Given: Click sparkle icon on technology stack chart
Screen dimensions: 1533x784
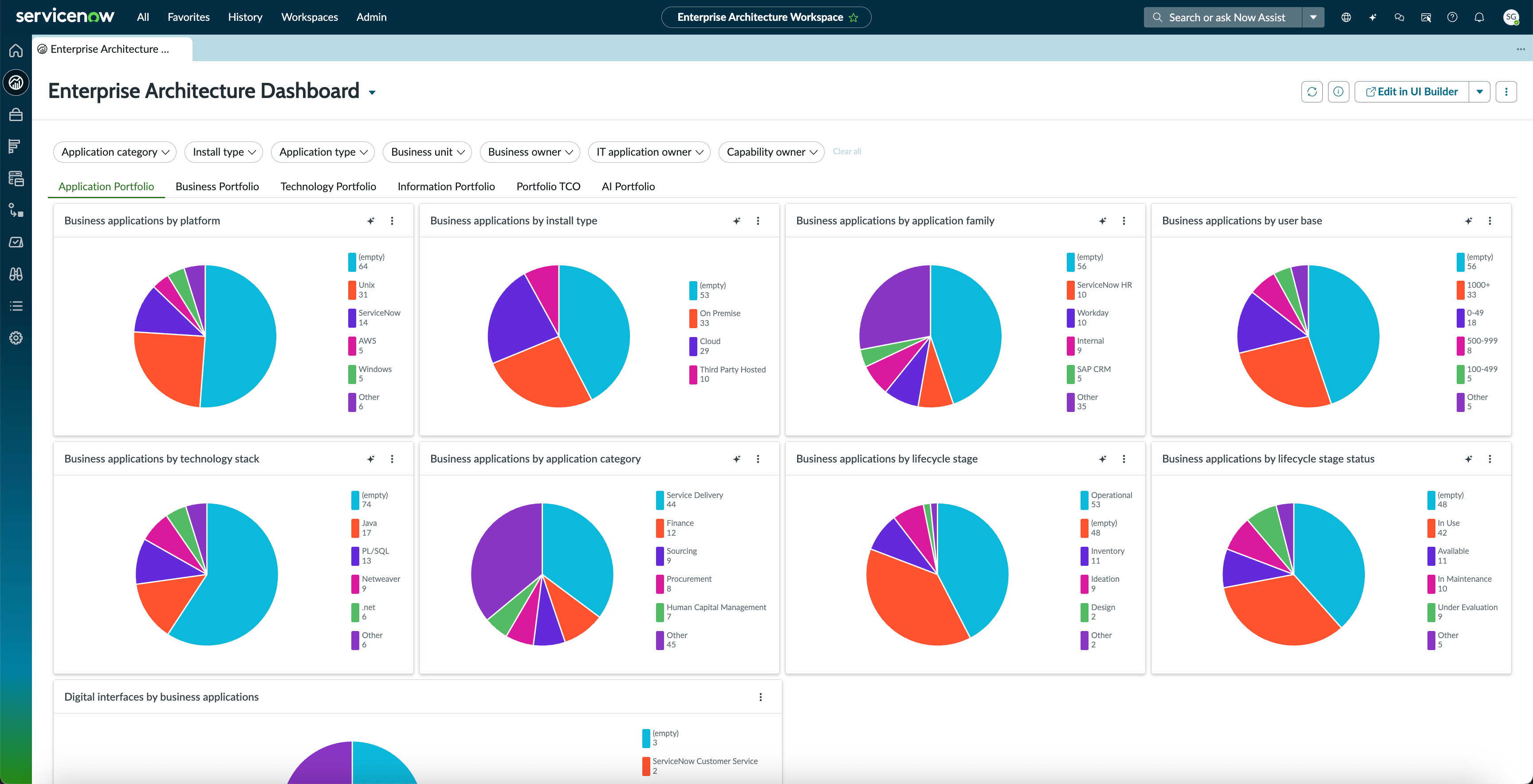Looking at the screenshot, I should tap(371, 459).
